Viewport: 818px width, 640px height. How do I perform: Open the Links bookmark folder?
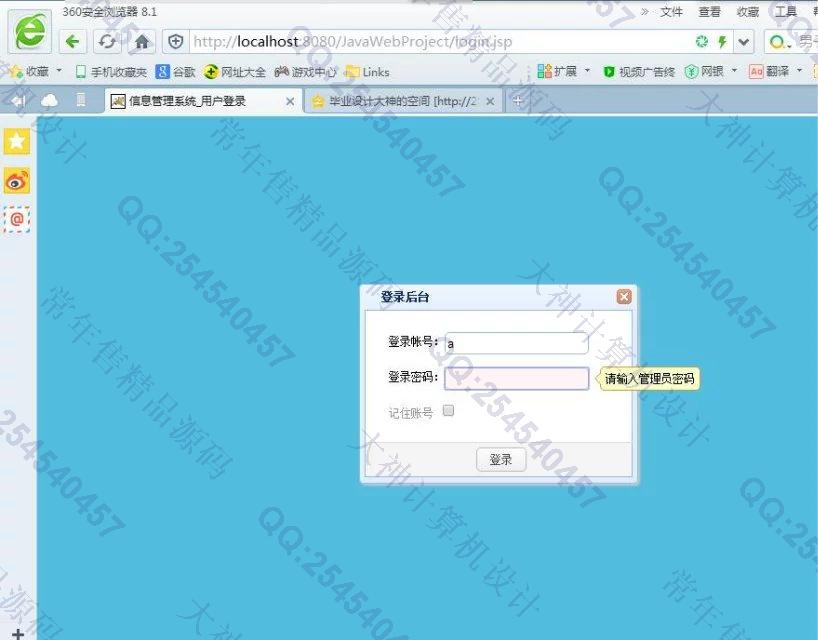coord(367,71)
